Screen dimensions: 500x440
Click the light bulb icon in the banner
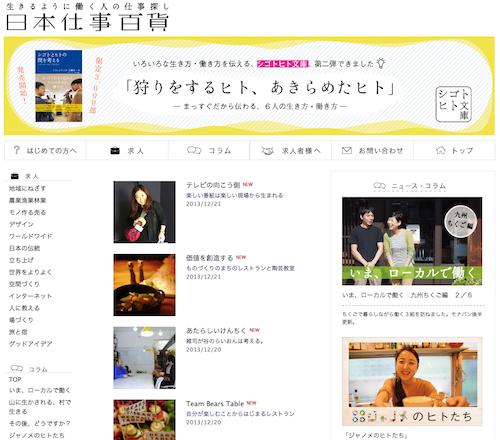381,63
